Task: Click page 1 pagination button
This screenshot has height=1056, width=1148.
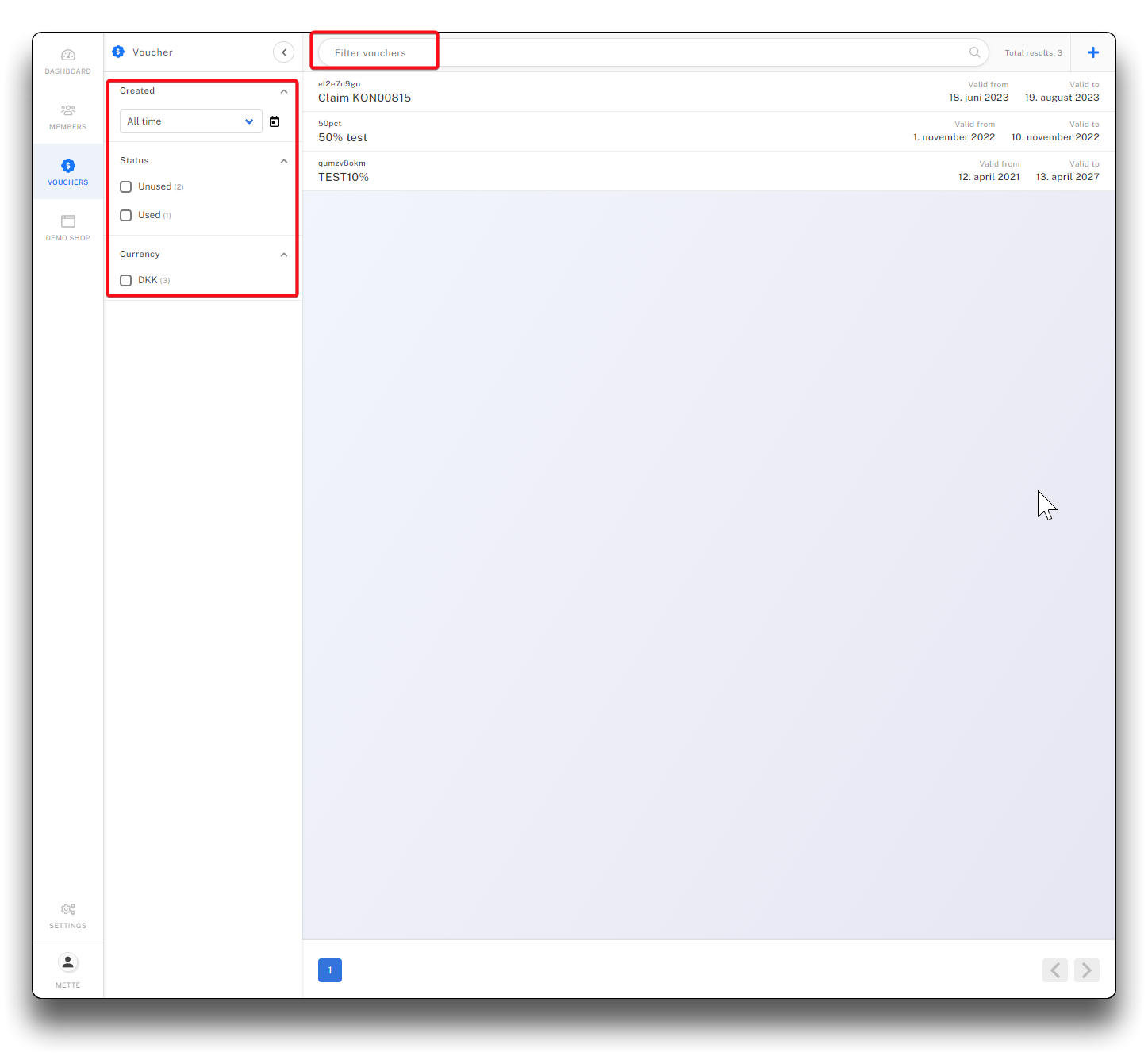Action: coord(330,970)
